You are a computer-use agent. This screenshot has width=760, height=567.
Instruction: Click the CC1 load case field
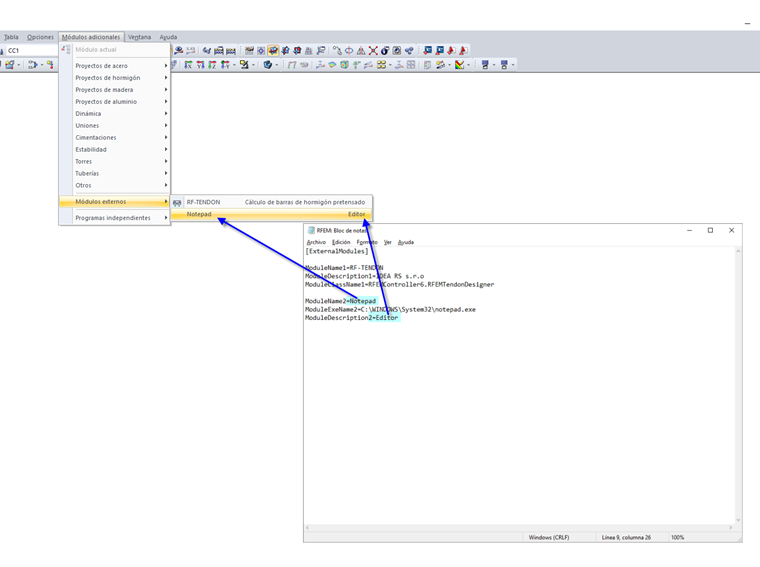point(32,50)
